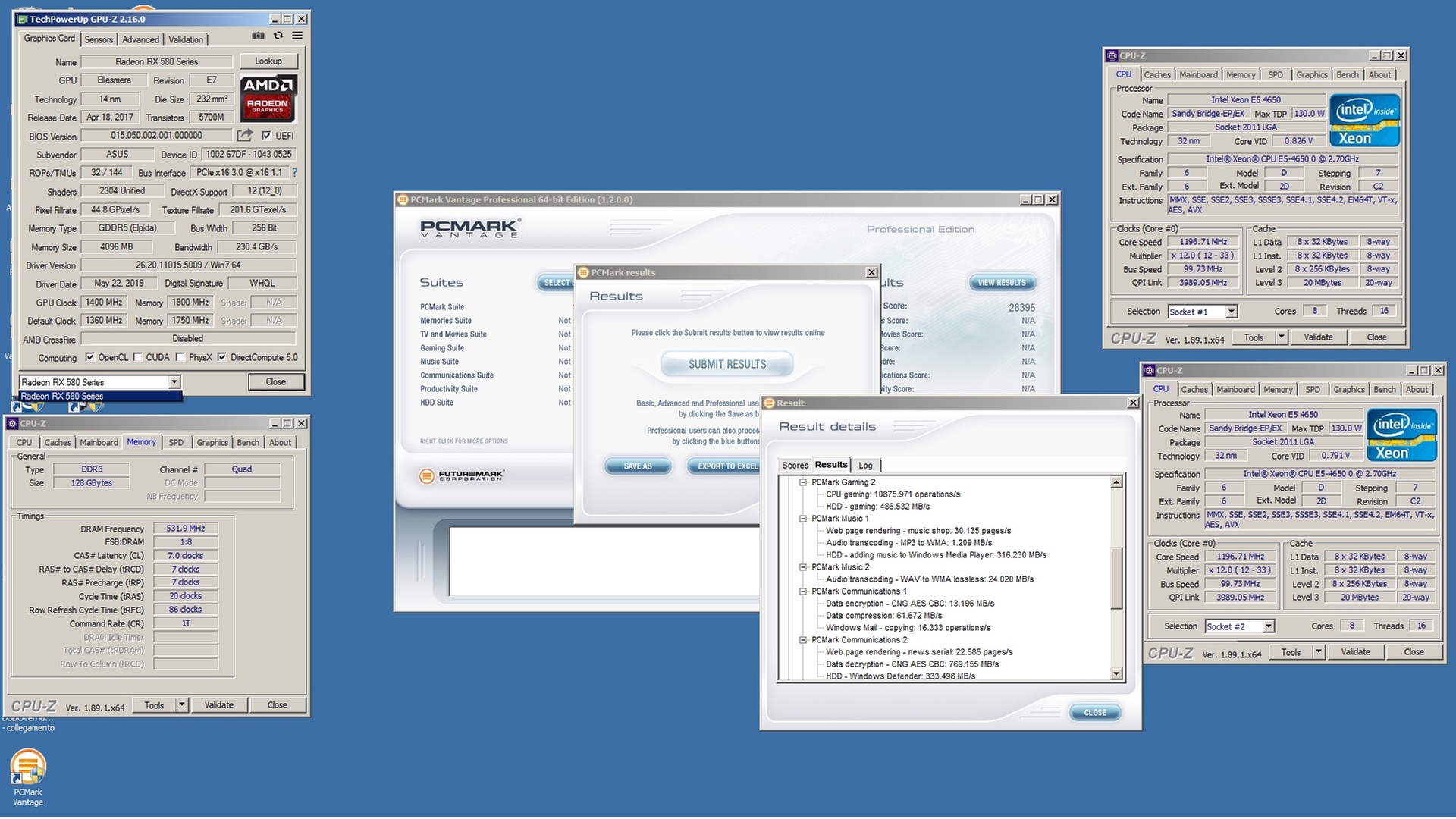Viewport: 1456px width, 819px height.
Task: Click the Result tree scrollbar thumb
Action: click(1116, 578)
